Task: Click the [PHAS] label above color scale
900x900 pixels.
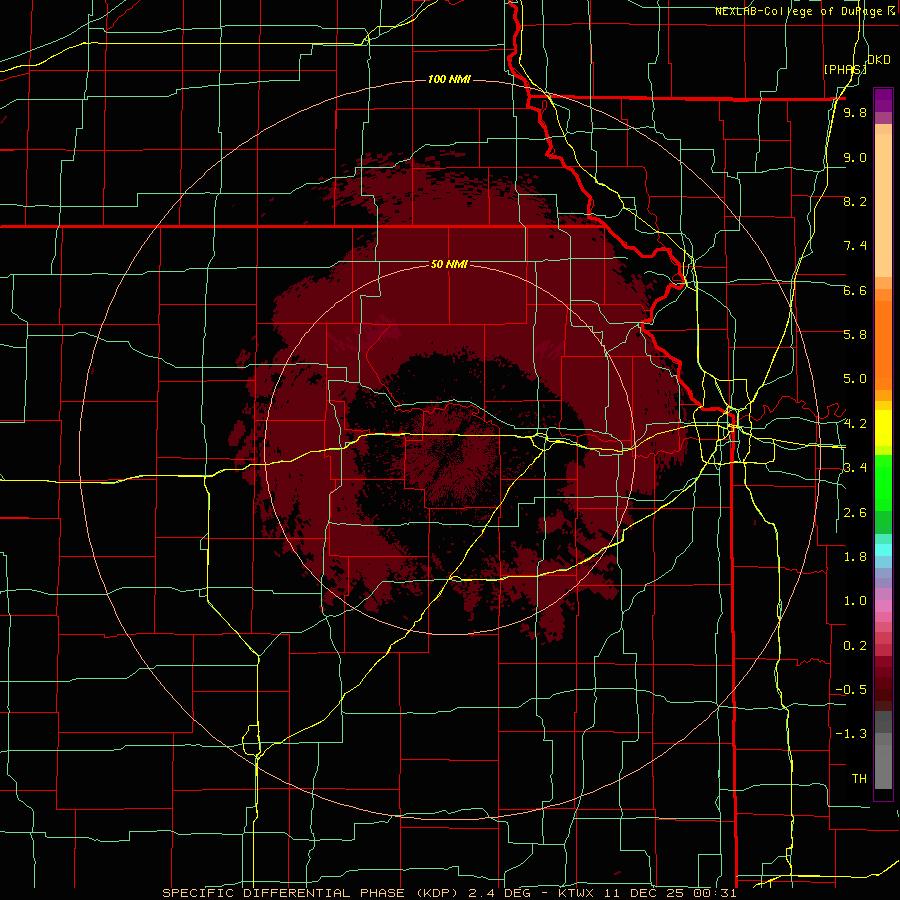Action: [x=845, y=69]
